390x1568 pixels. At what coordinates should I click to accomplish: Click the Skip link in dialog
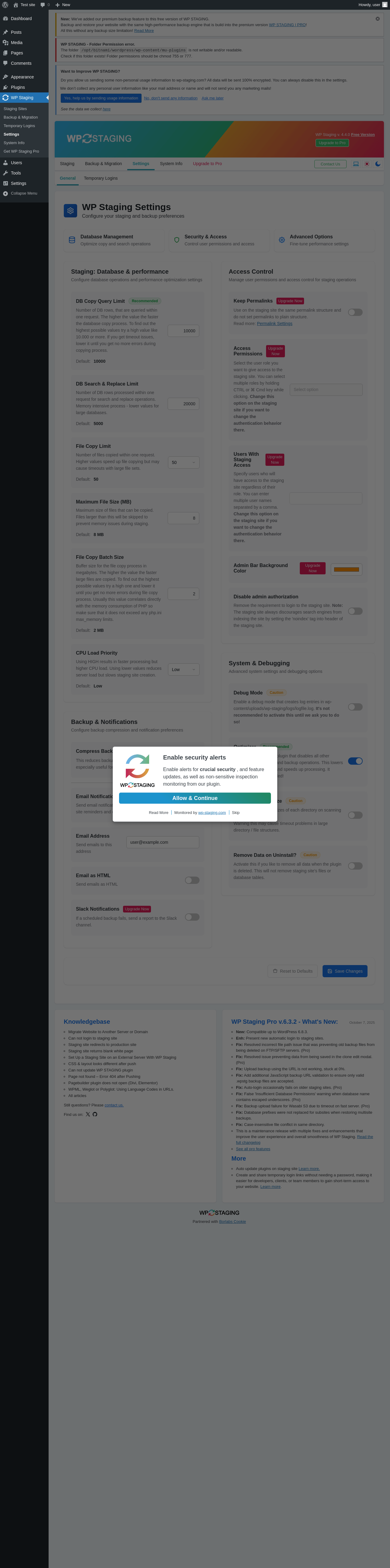pos(235,813)
